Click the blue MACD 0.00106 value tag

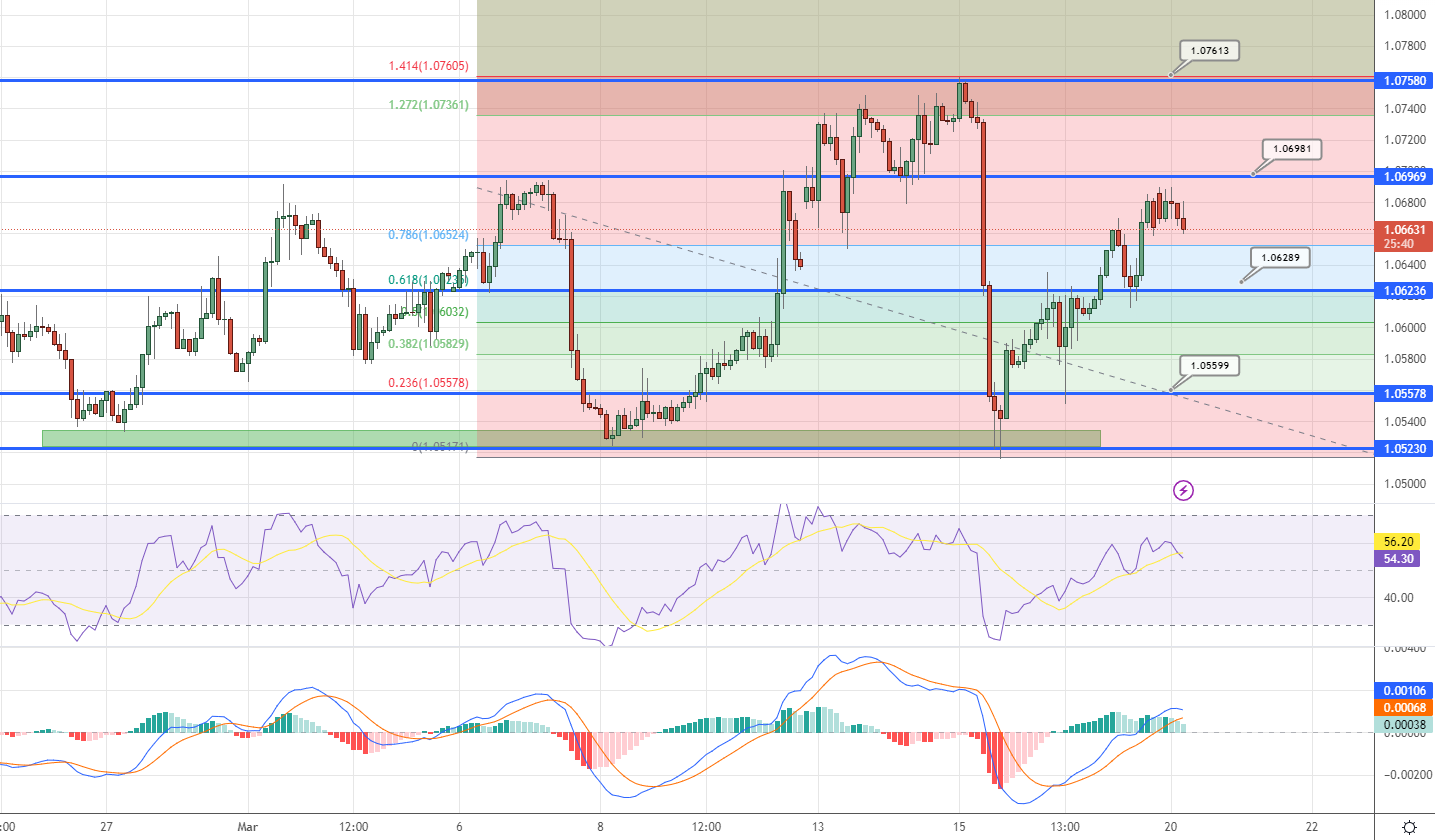point(1405,691)
